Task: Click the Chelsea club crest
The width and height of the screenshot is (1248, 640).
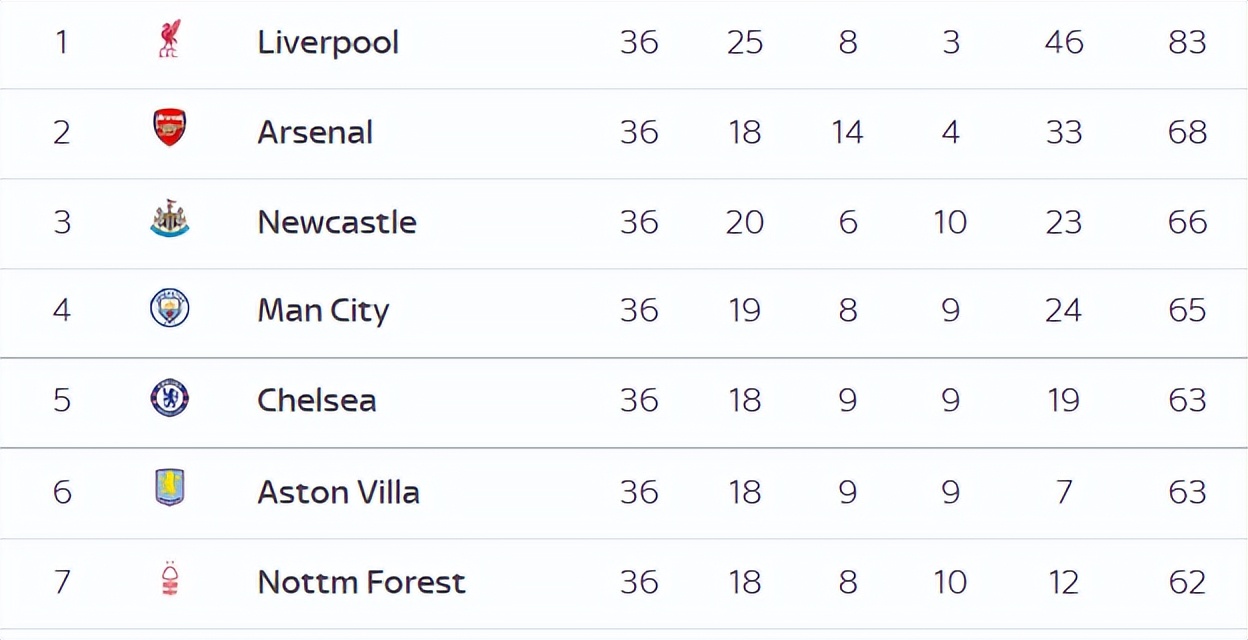Action: pos(170,398)
